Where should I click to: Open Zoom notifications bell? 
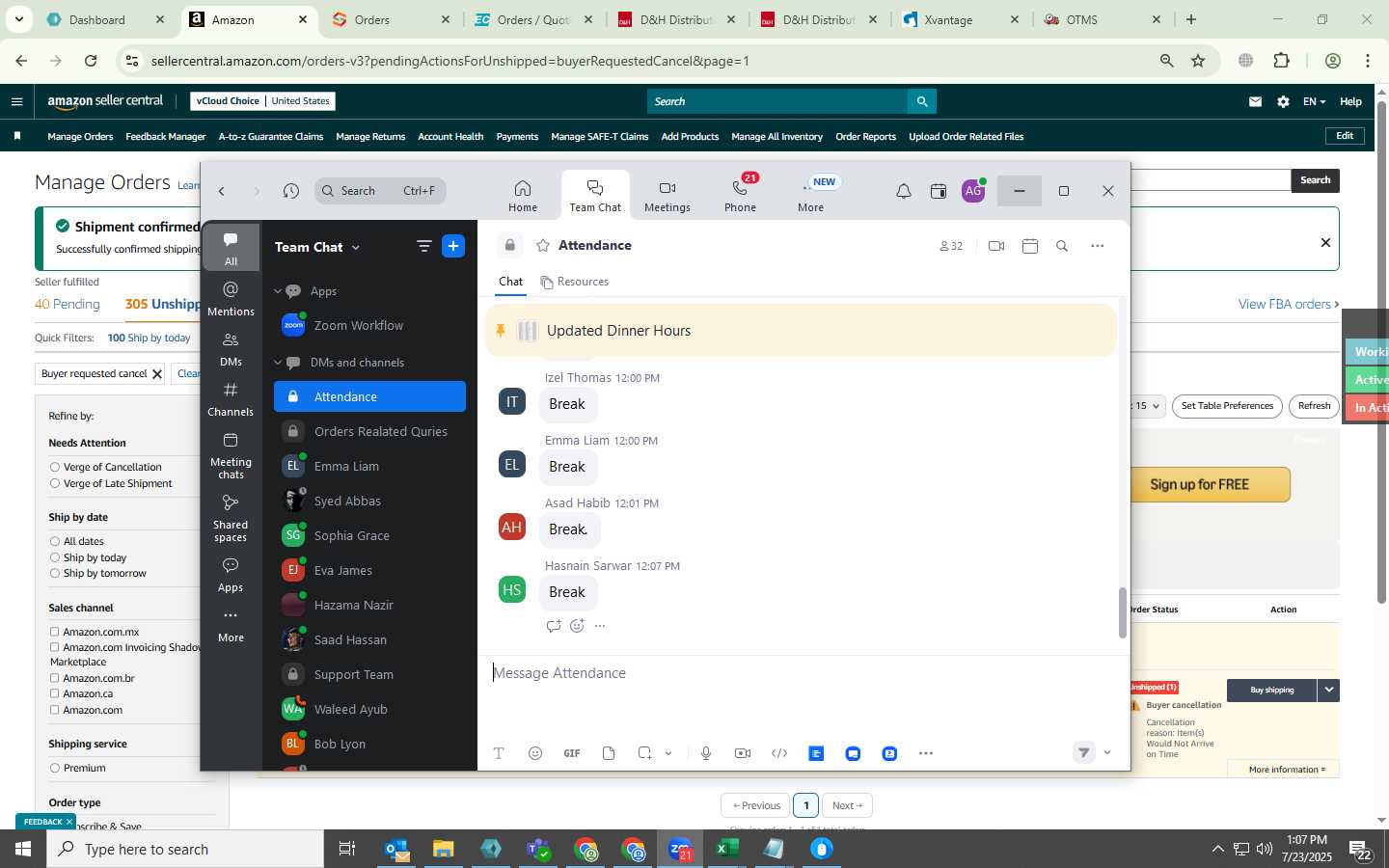point(903,191)
